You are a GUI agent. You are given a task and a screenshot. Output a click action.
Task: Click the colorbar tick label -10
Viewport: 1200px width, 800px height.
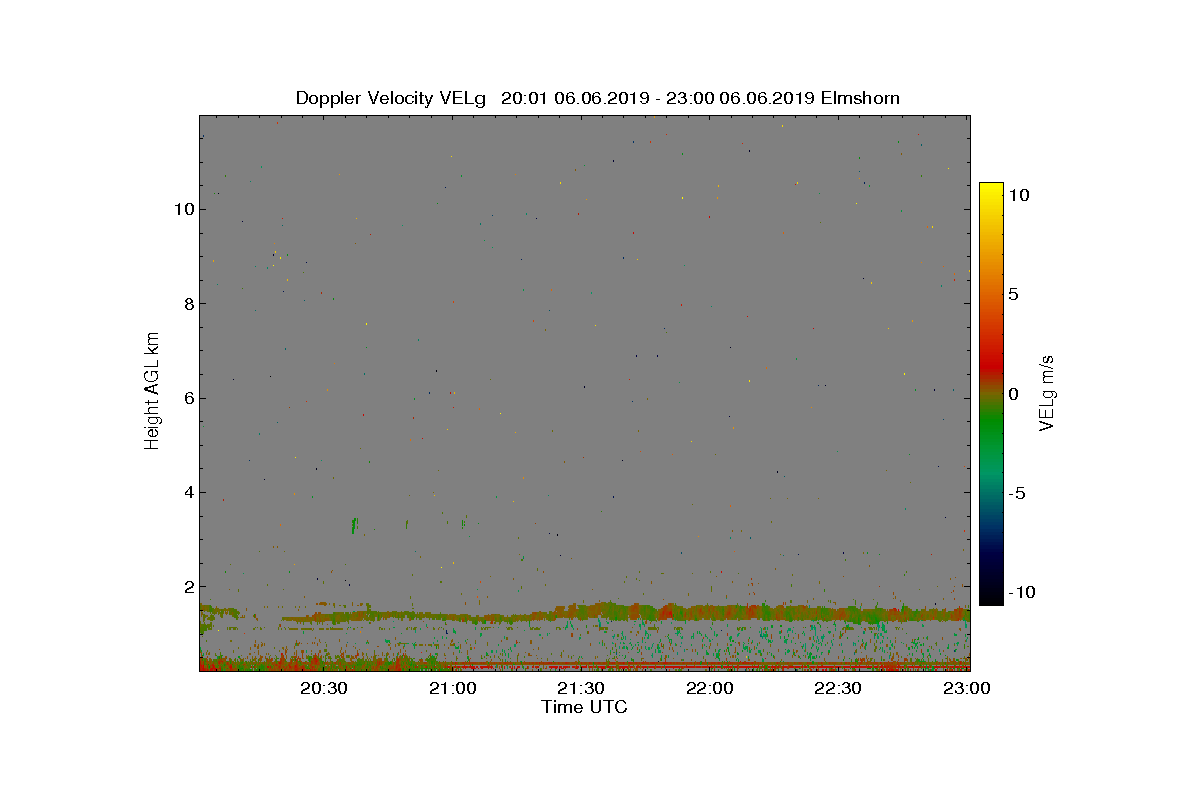pos(1022,592)
